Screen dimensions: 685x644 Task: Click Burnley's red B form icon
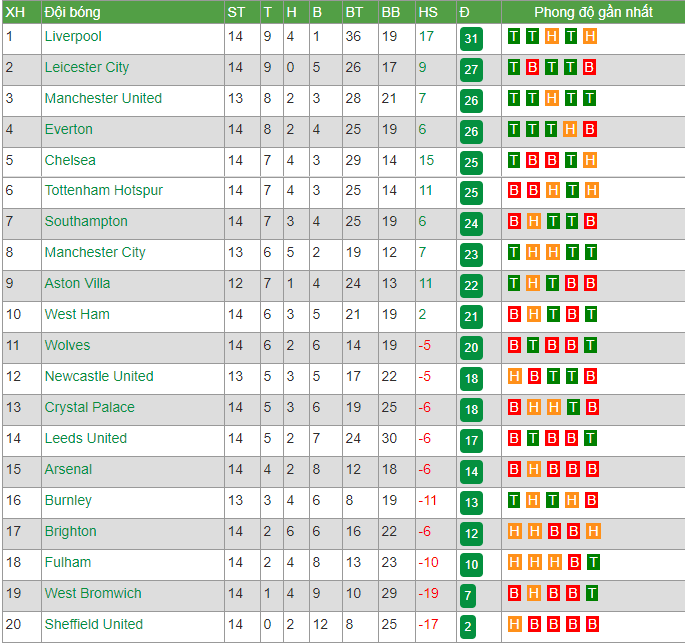(x=591, y=501)
